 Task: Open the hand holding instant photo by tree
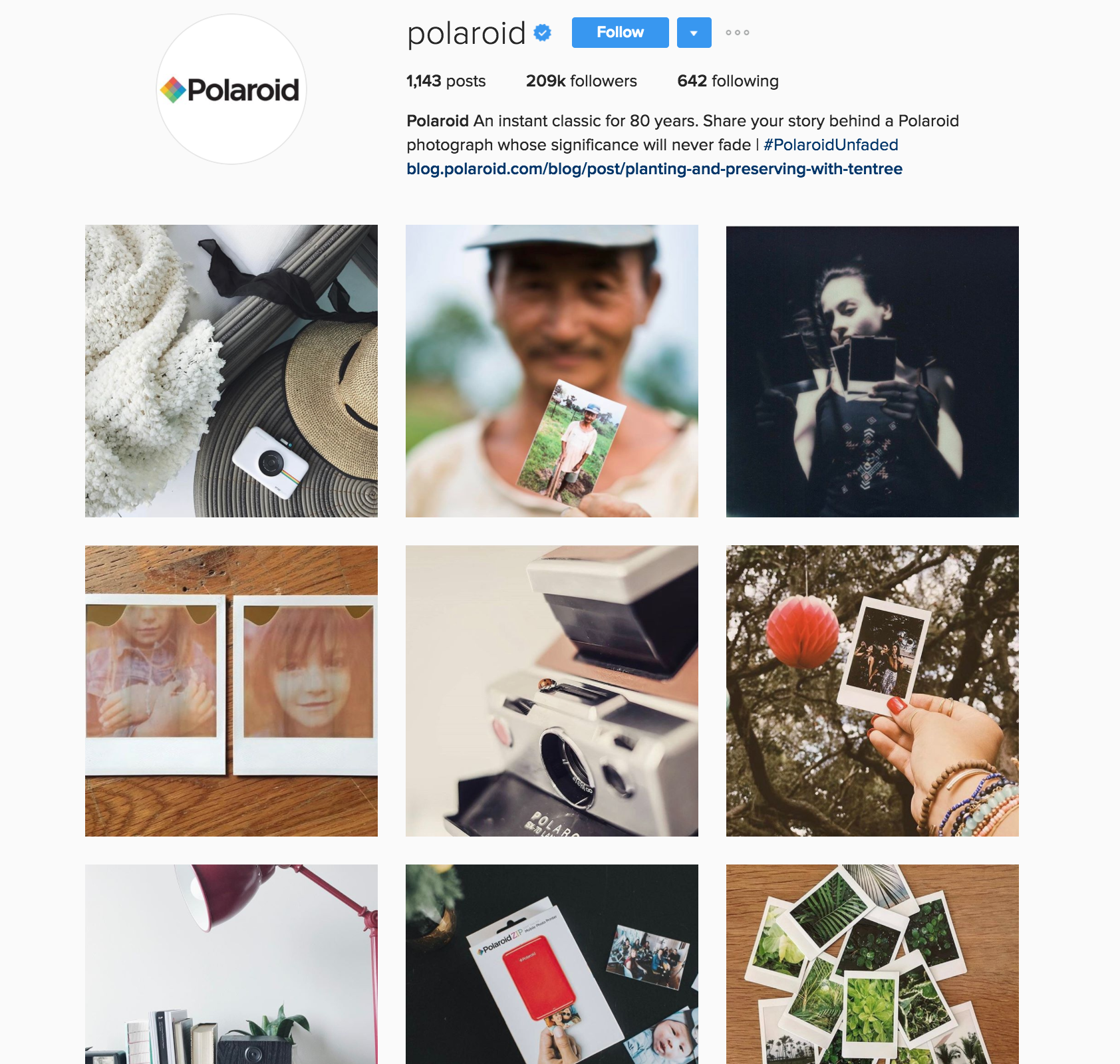click(x=873, y=690)
